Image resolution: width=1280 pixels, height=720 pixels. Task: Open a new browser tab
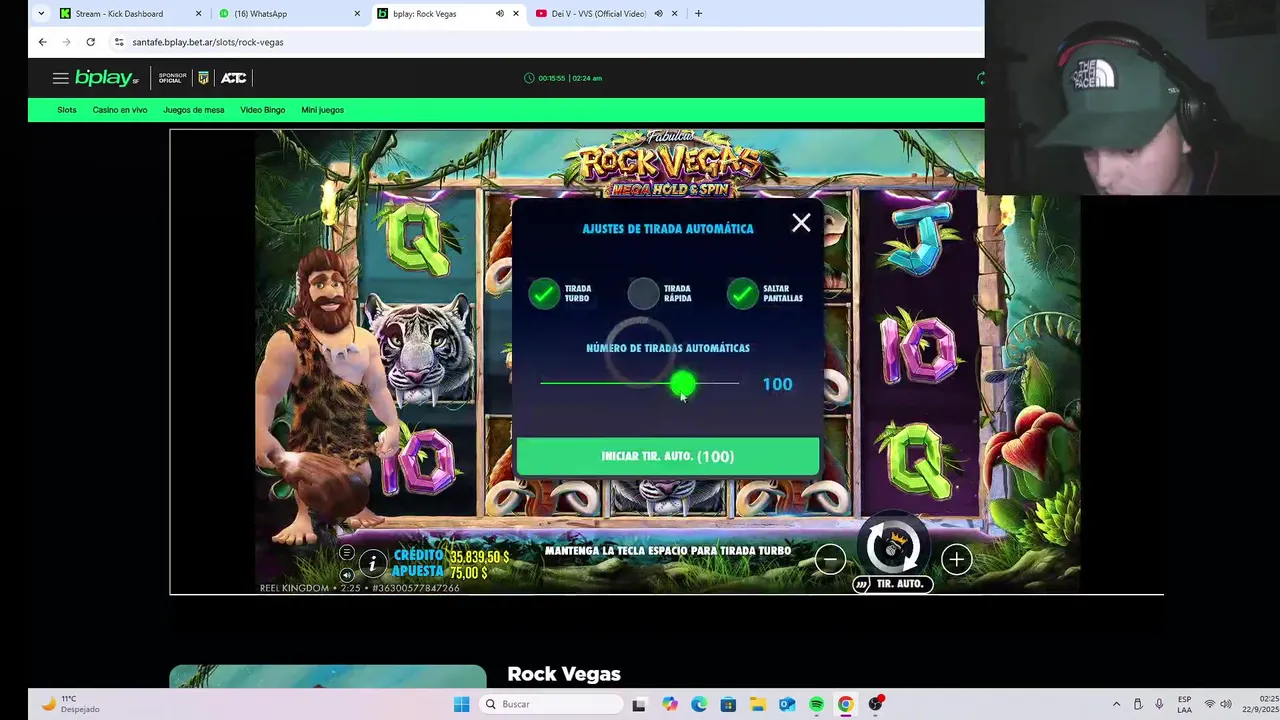coord(698,14)
